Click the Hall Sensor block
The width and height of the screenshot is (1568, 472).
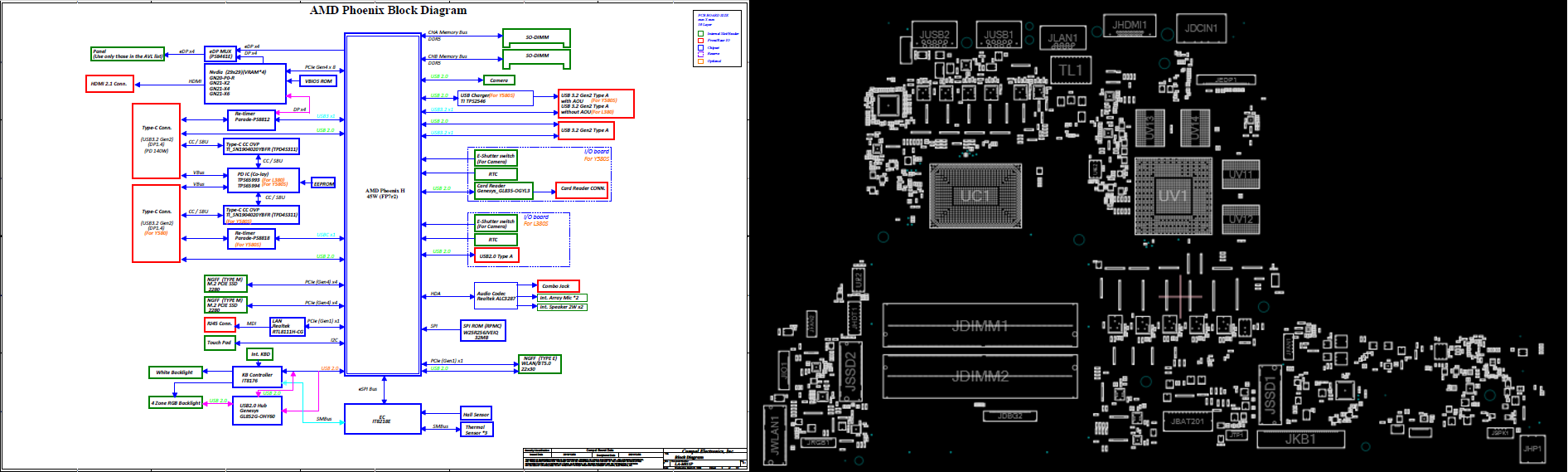click(477, 414)
